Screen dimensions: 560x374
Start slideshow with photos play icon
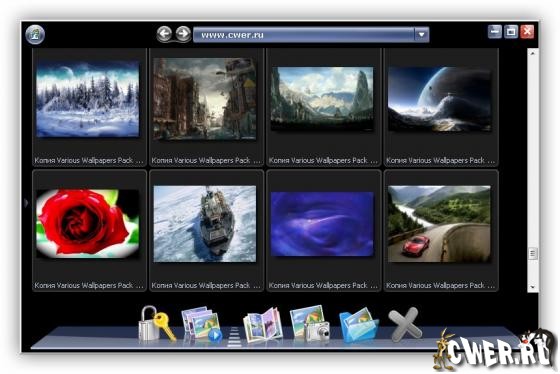pos(201,325)
